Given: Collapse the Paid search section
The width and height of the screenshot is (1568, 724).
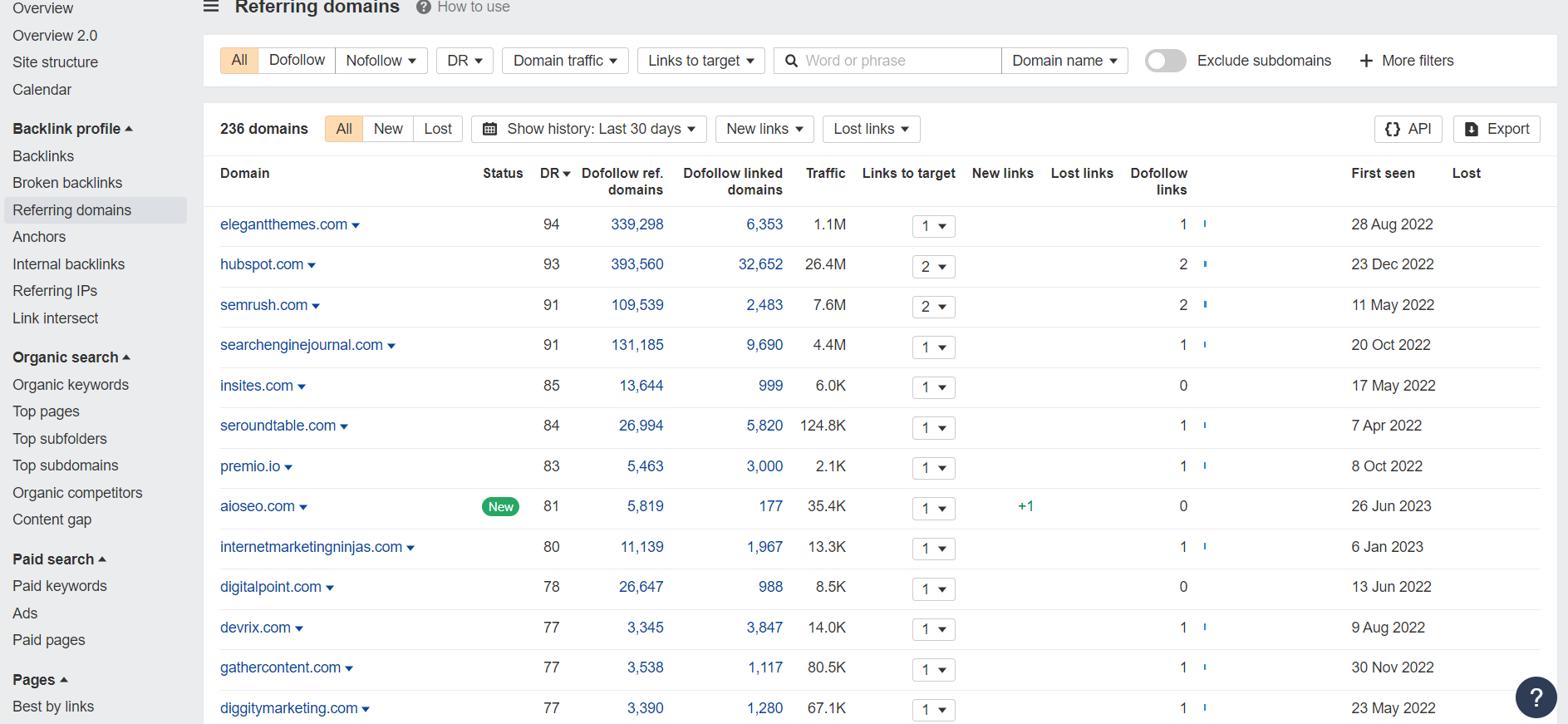Looking at the screenshot, I should coord(59,559).
